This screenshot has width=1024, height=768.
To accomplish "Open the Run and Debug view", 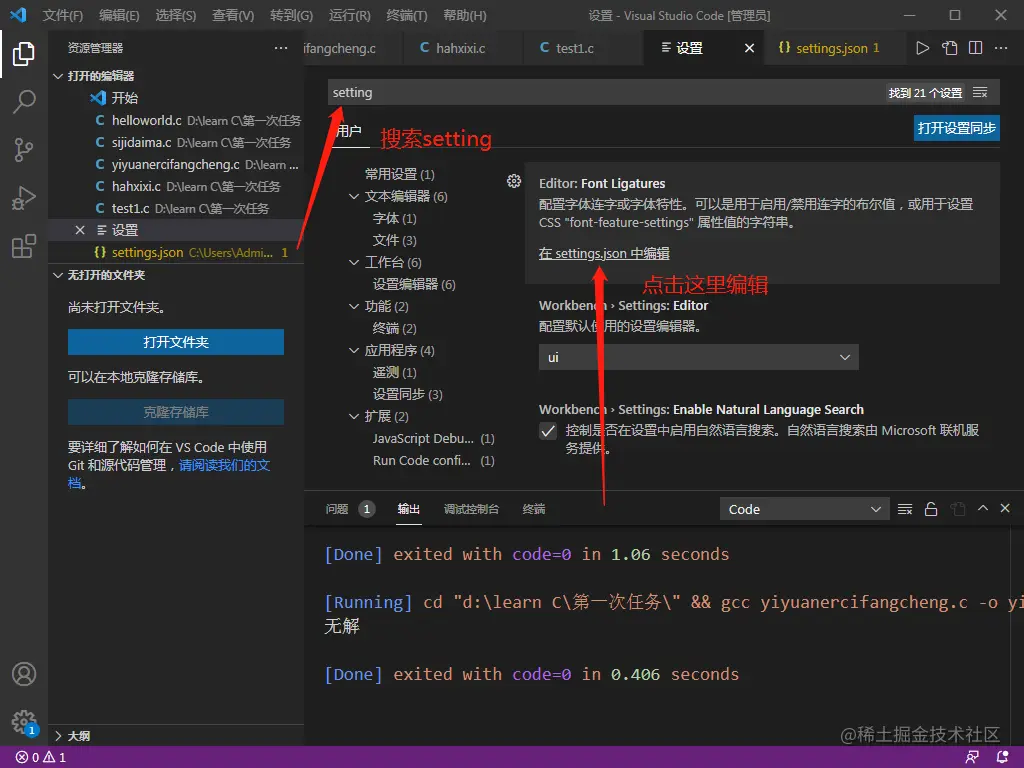I will pyautogui.click(x=24, y=198).
